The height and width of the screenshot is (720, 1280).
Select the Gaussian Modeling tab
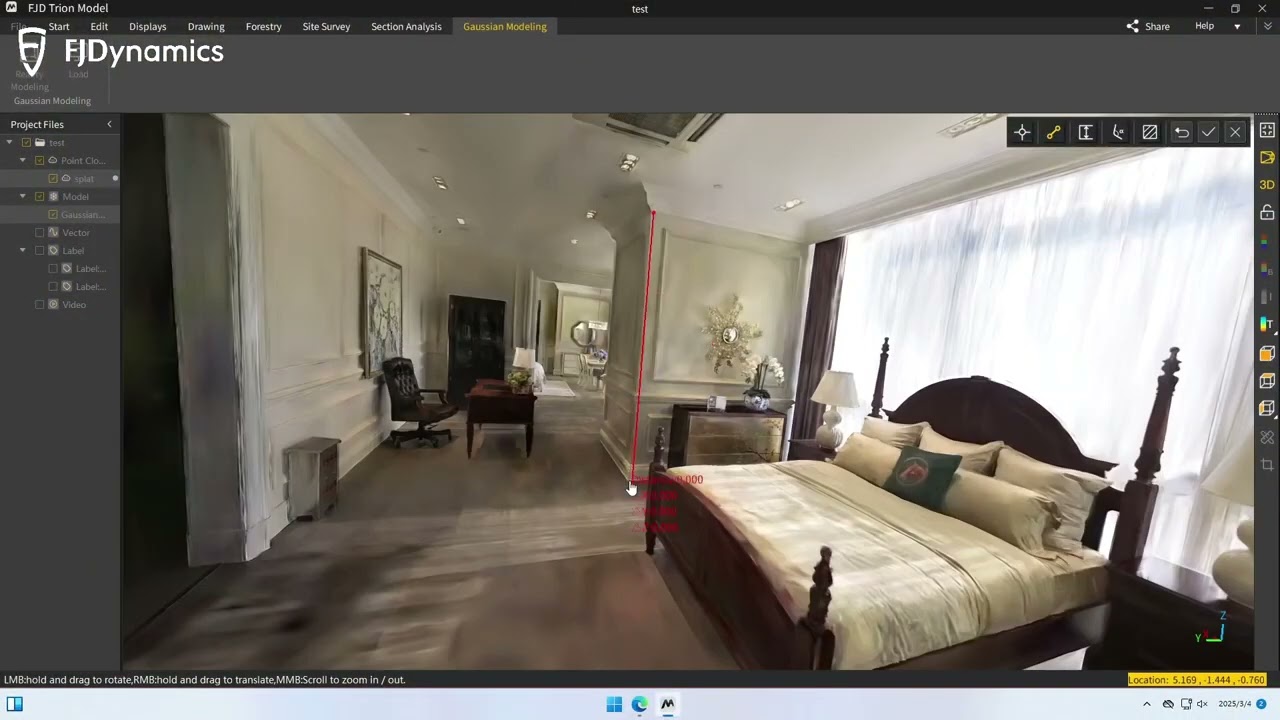coord(505,27)
